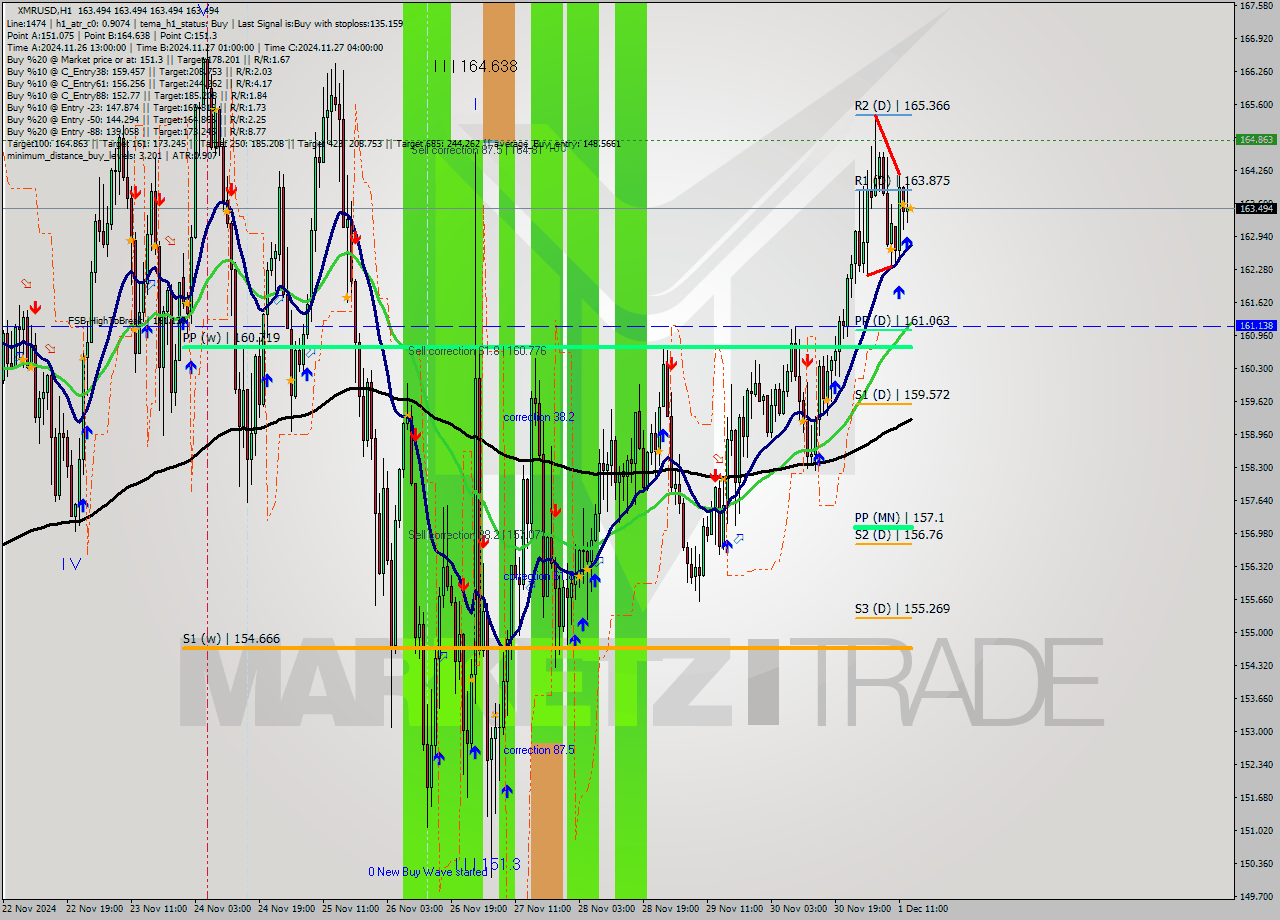Image resolution: width=1280 pixels, height=920 pixels.
Task: Select the 'S1 (w) | 154.666' weekly support label
Action: tap(231, 639)
